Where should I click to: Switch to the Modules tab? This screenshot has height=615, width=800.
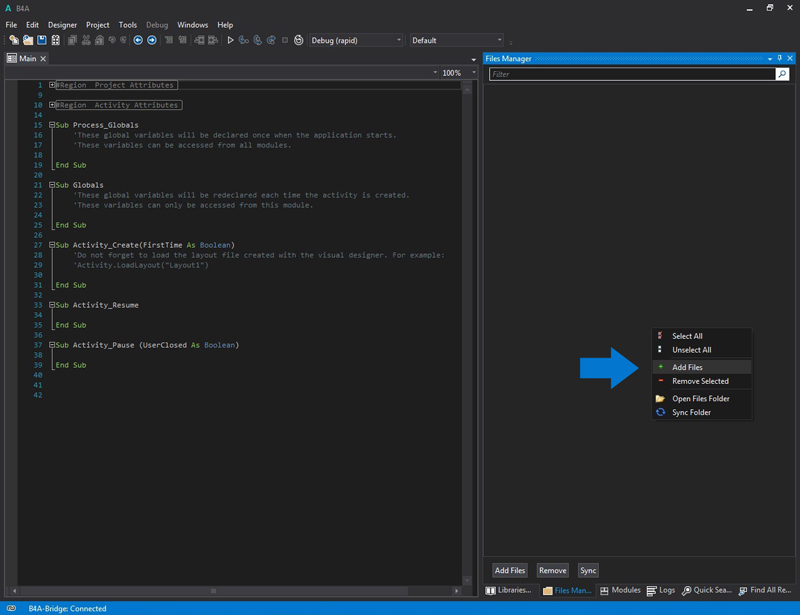pyautogui.click(x=620, y=591)
